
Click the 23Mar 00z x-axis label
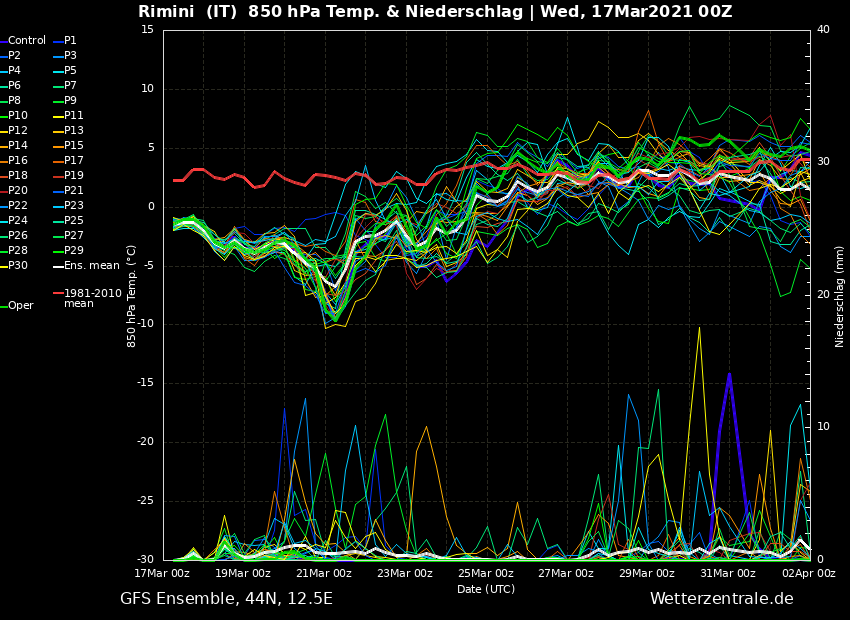407,573
